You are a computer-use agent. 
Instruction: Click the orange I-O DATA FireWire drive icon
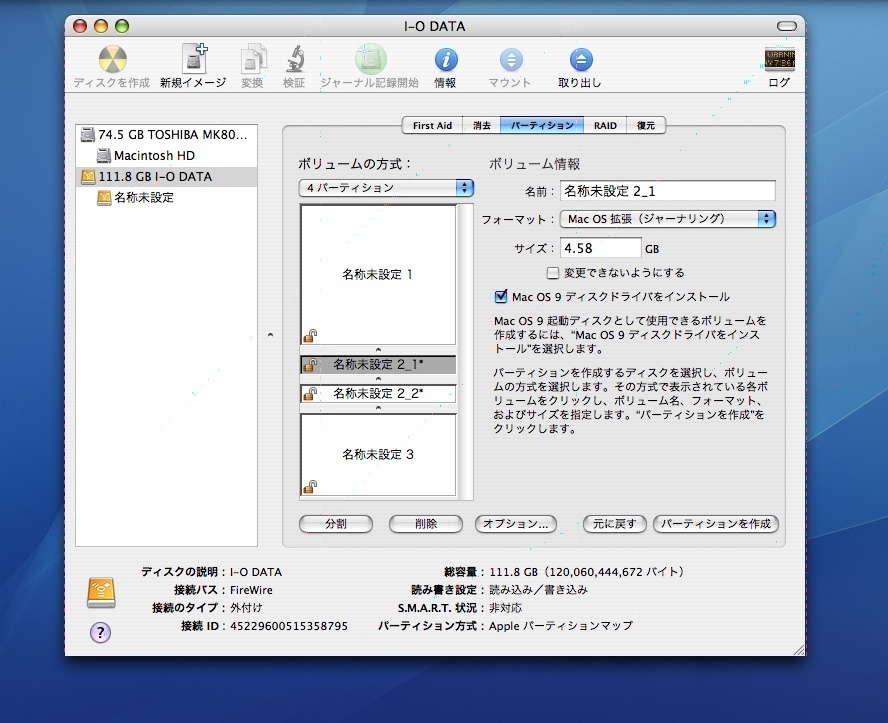click(x=88, y=177)
